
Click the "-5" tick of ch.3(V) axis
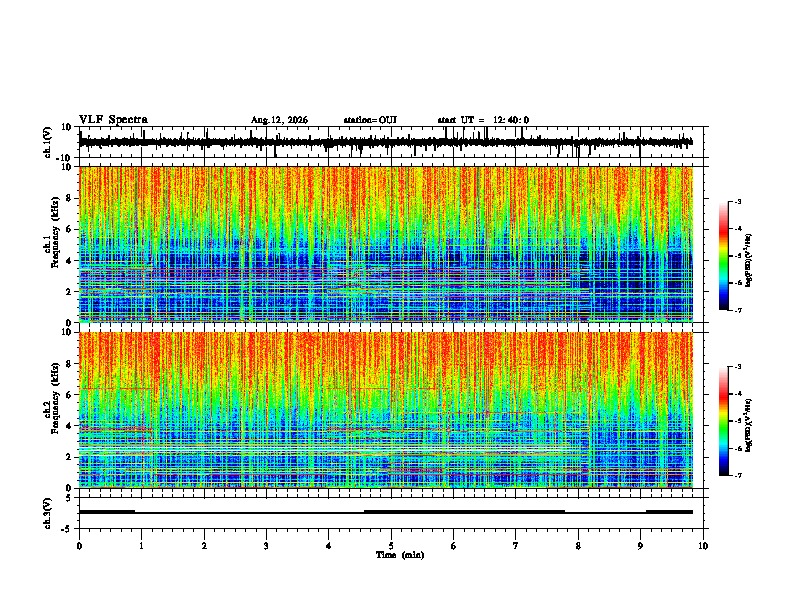pyautogui.click(x=67, y=529)
